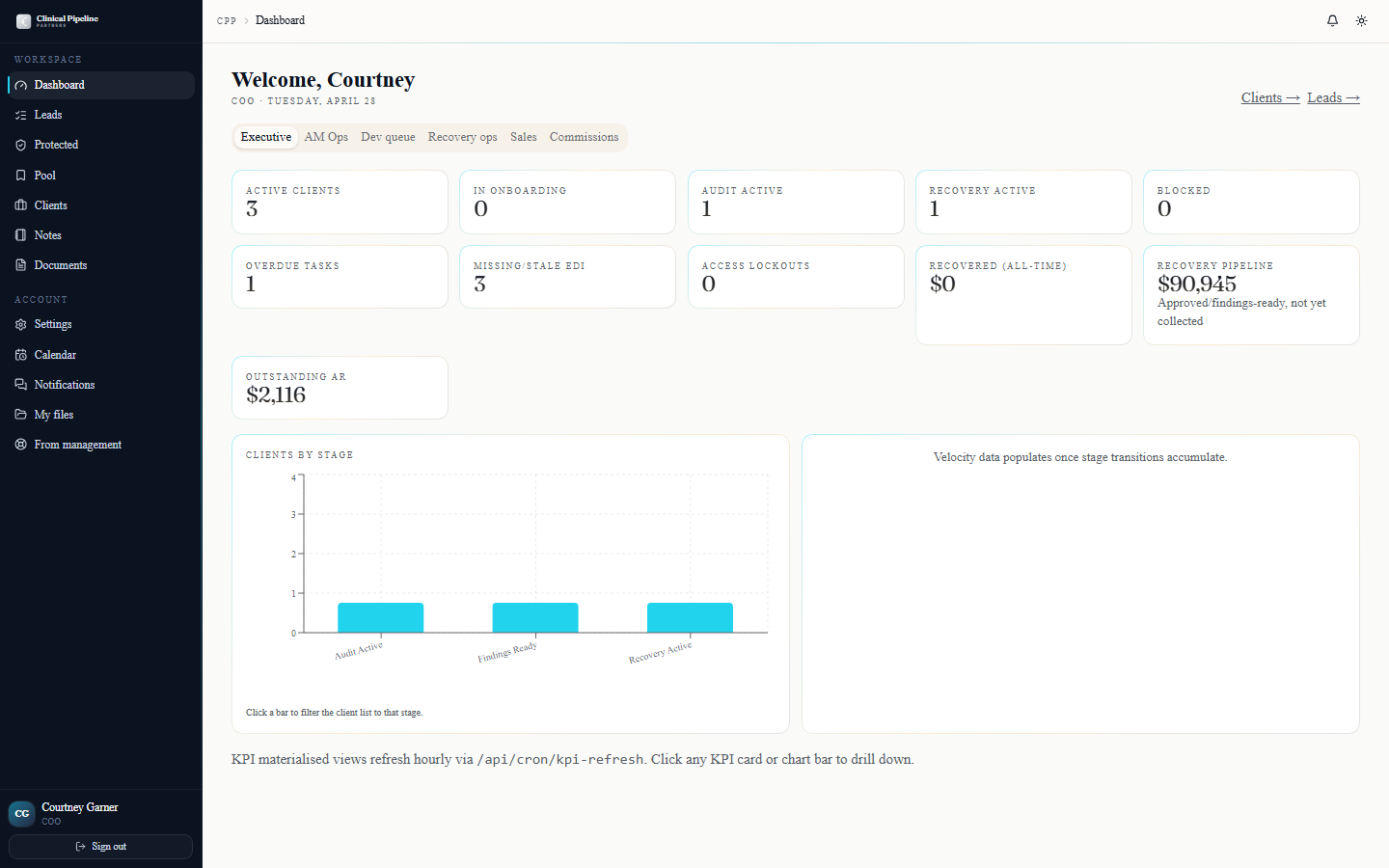Click the Clinical Pipeline logo icon
The image size is (1389, 868).
click(x=23, y=21)
